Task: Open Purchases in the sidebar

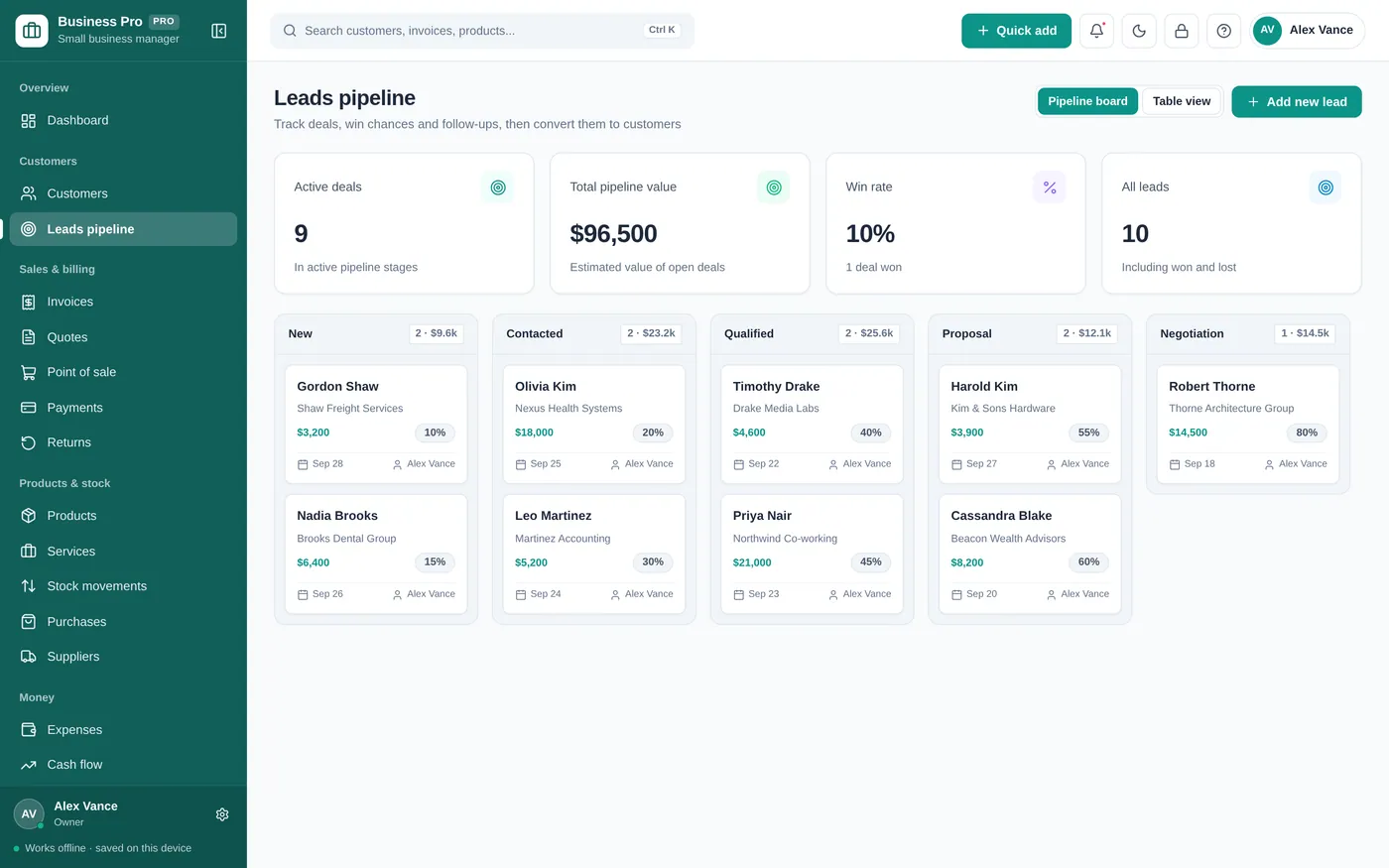Action: coord(123,622)
